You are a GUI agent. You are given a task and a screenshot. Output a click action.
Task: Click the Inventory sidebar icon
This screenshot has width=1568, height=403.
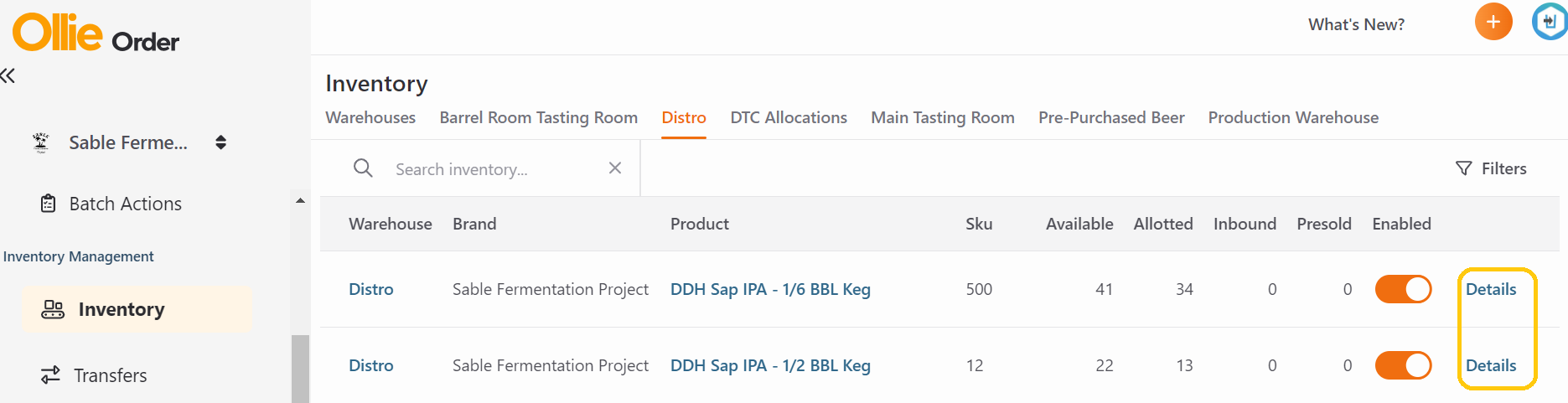coord(53,309)
